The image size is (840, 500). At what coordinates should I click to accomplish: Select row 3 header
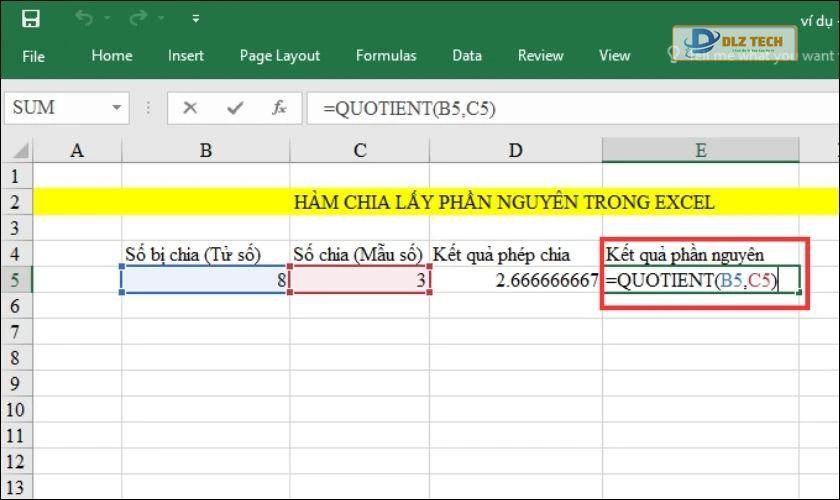[16, 228]
